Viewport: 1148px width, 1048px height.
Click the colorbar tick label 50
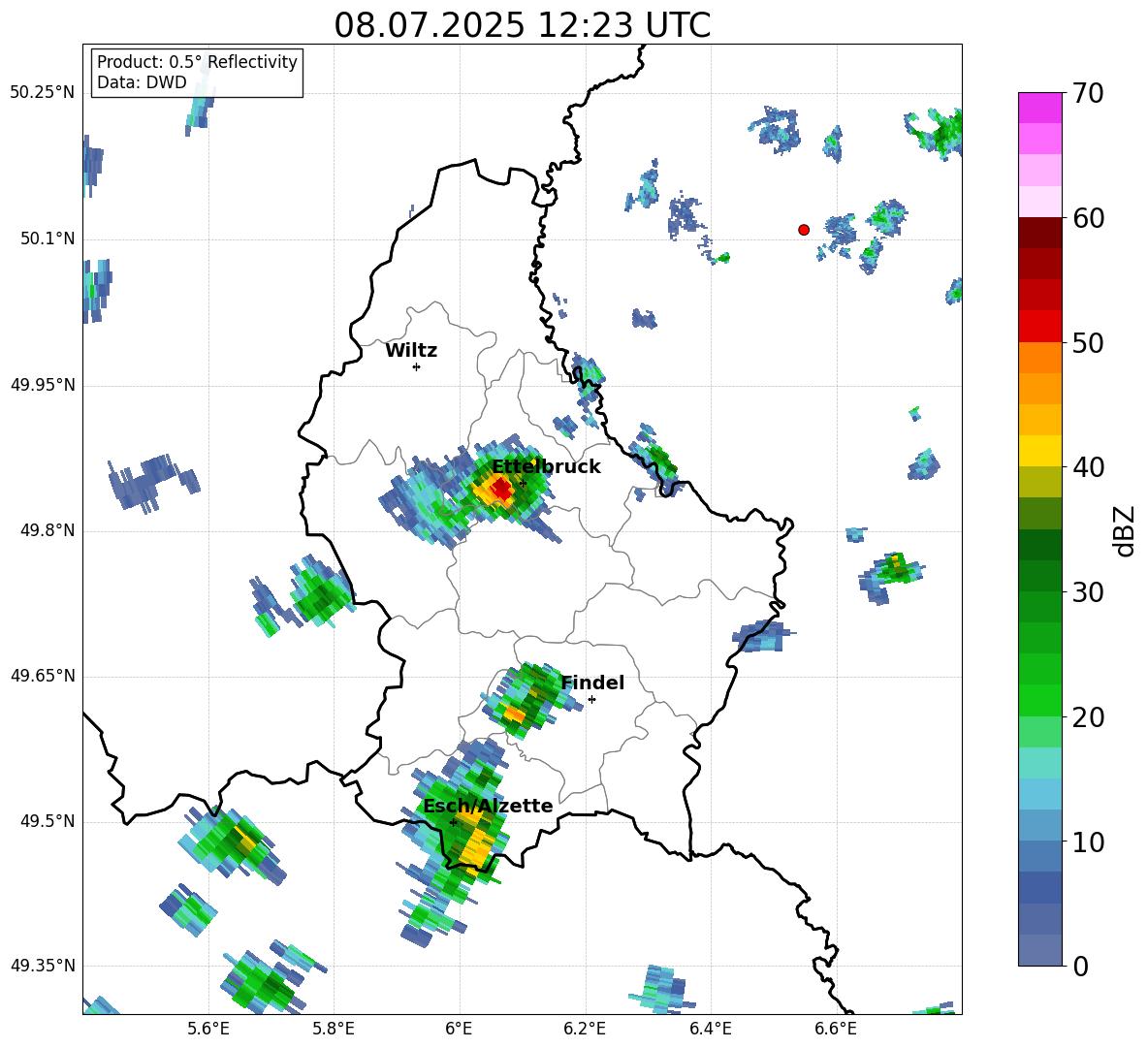coord(1089,342)
